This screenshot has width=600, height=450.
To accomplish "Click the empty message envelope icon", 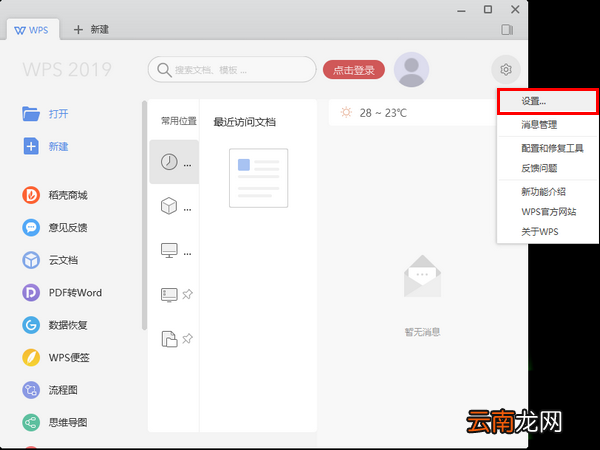I will [422, 276].
